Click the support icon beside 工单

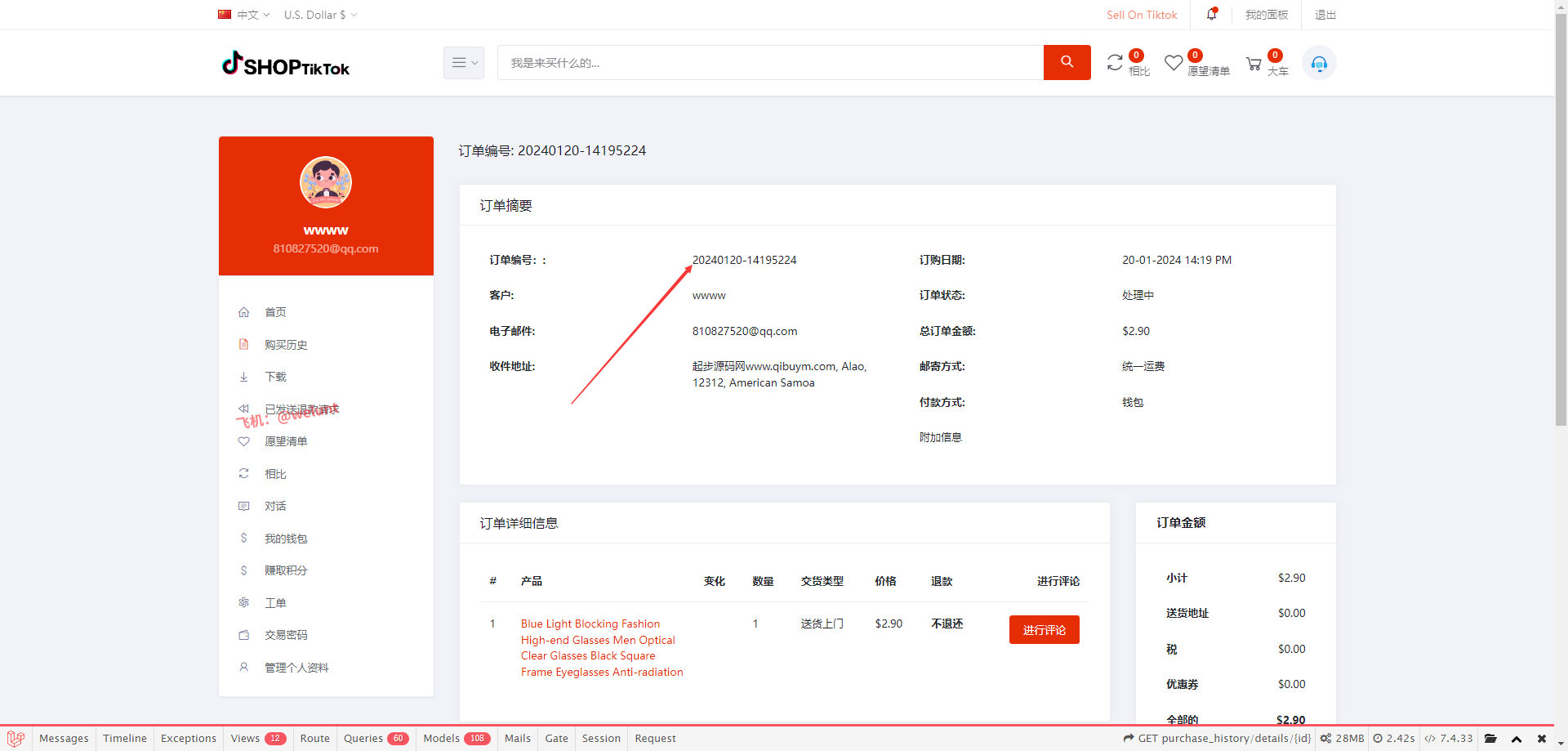click(243, 603)
